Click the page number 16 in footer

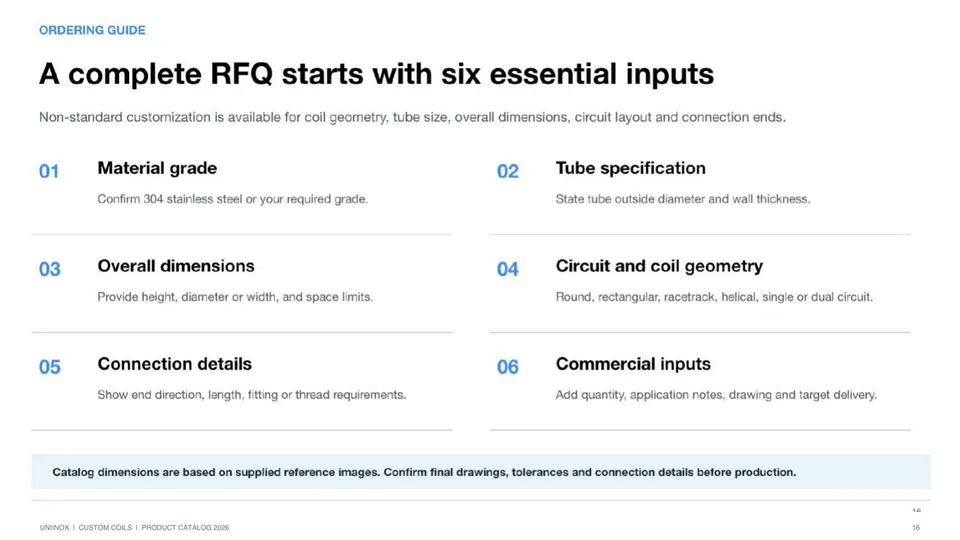click(x=916, y=528)
